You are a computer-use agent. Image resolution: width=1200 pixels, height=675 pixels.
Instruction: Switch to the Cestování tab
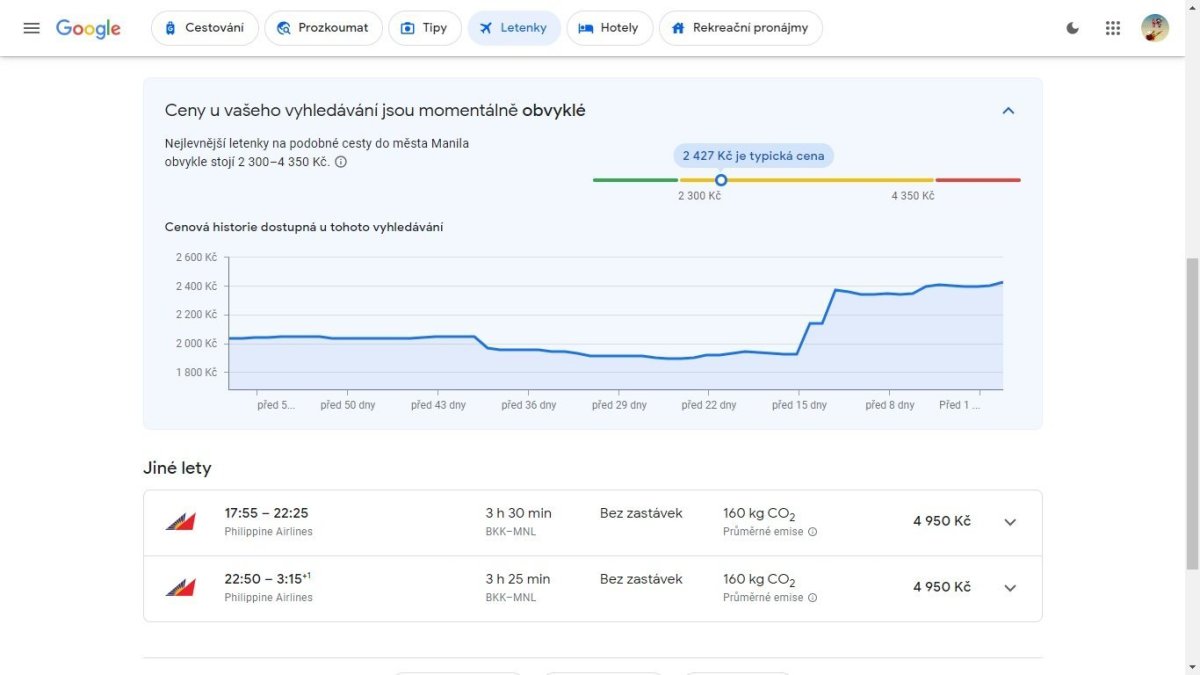tap(205, 28)
